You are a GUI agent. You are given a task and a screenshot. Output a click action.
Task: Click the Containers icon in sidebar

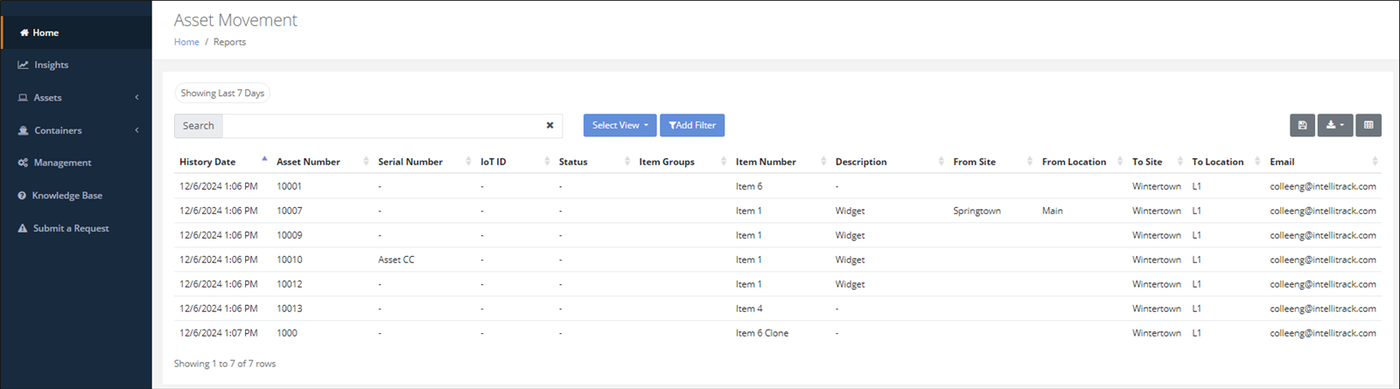(x=23, y=130)
